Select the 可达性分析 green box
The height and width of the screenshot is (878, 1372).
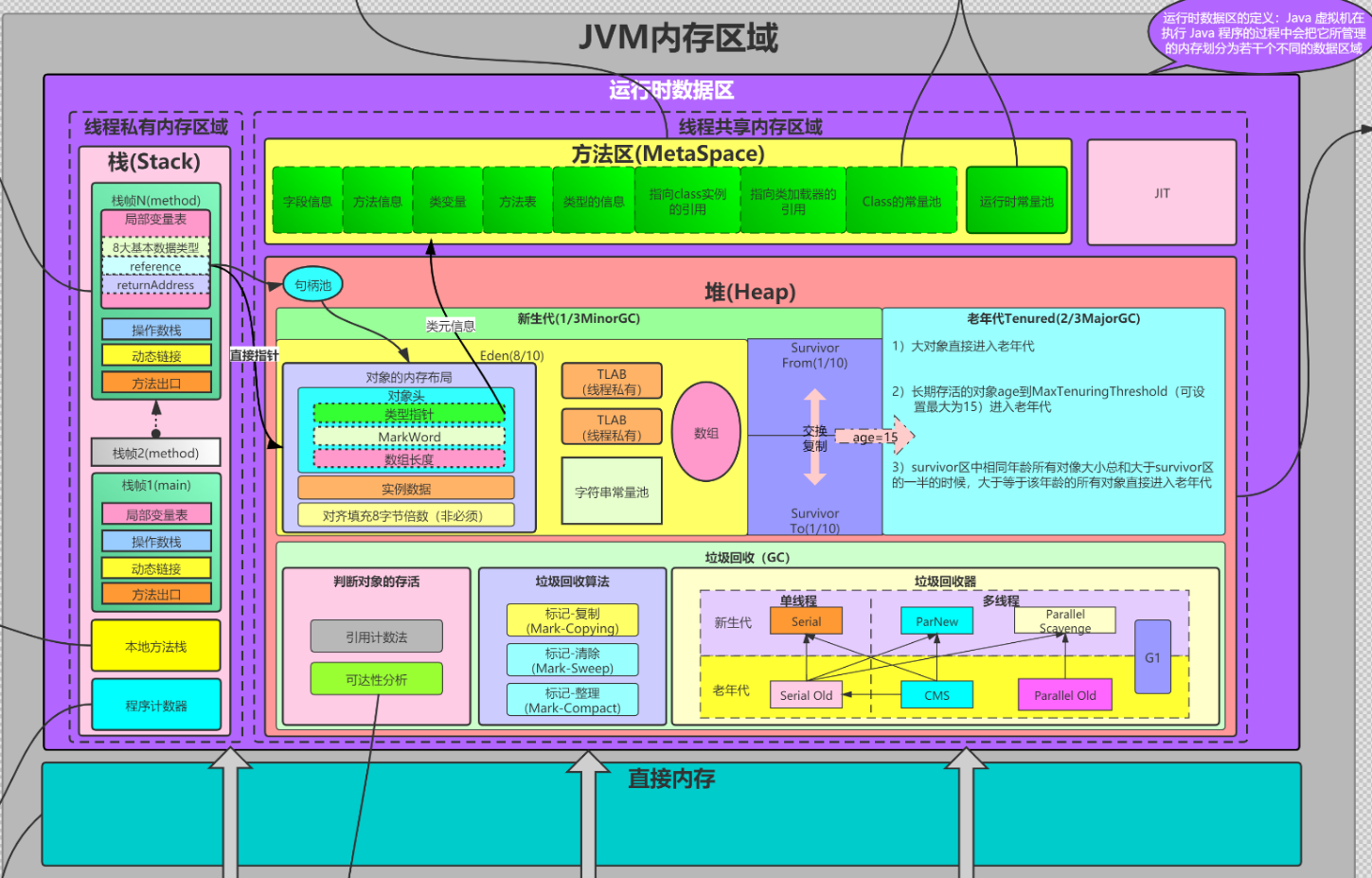377,679
